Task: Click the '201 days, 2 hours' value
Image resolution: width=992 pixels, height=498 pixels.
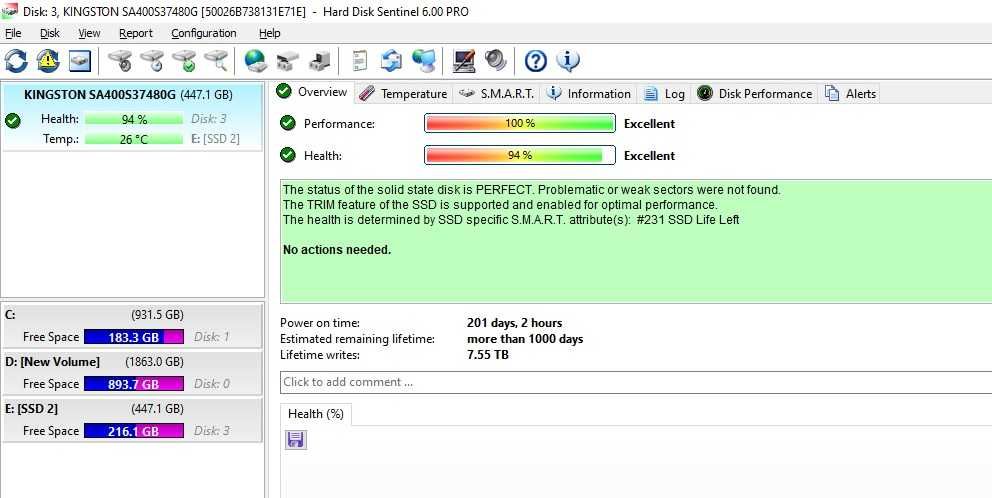Action: 514,323
